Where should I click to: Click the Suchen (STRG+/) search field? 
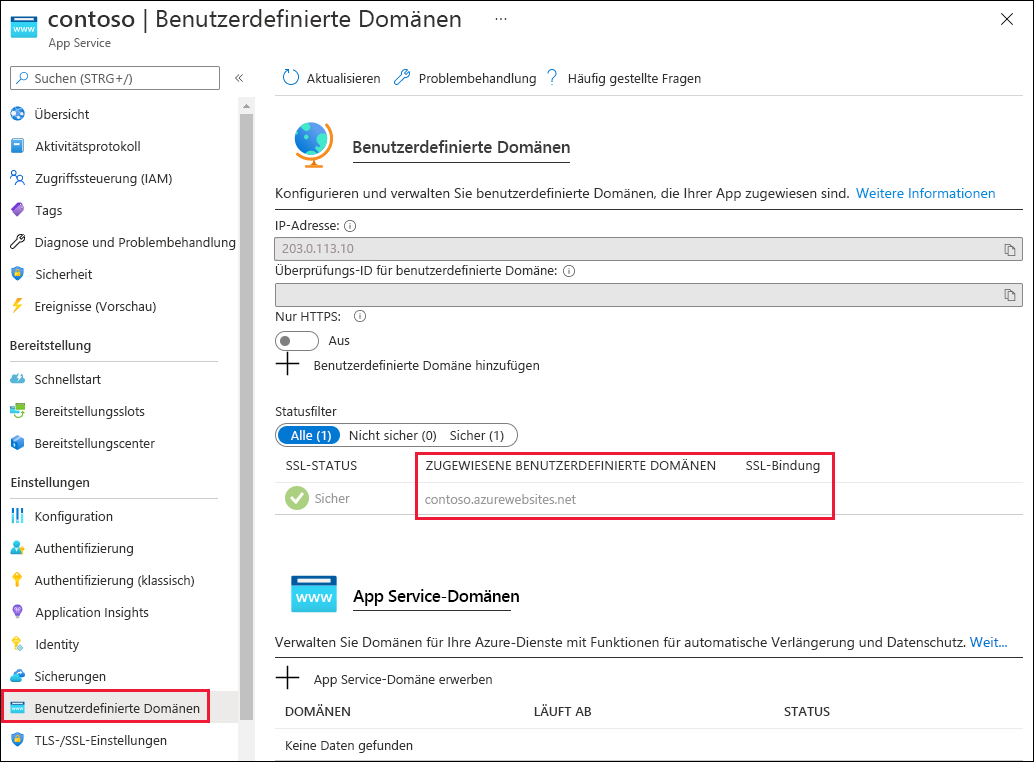pos(114,77)
